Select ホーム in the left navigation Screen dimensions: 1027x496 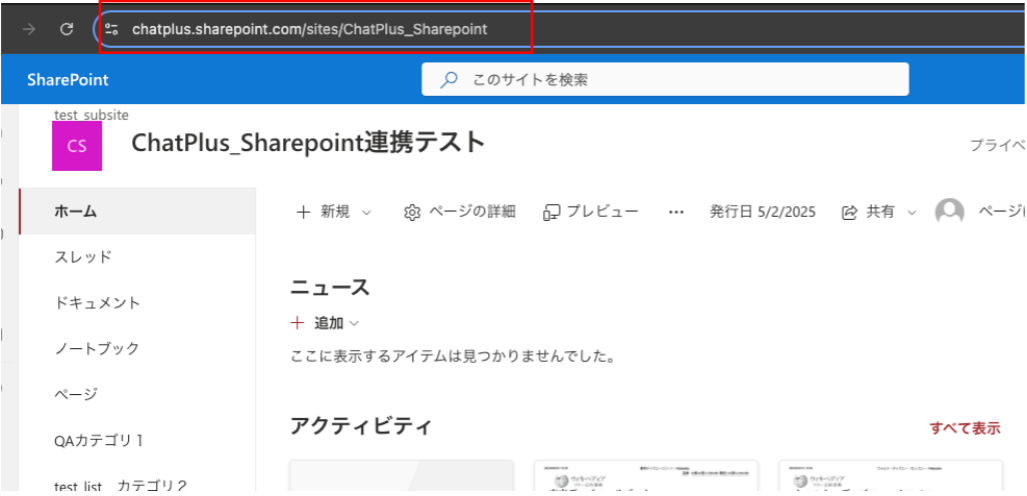(138, 211)
